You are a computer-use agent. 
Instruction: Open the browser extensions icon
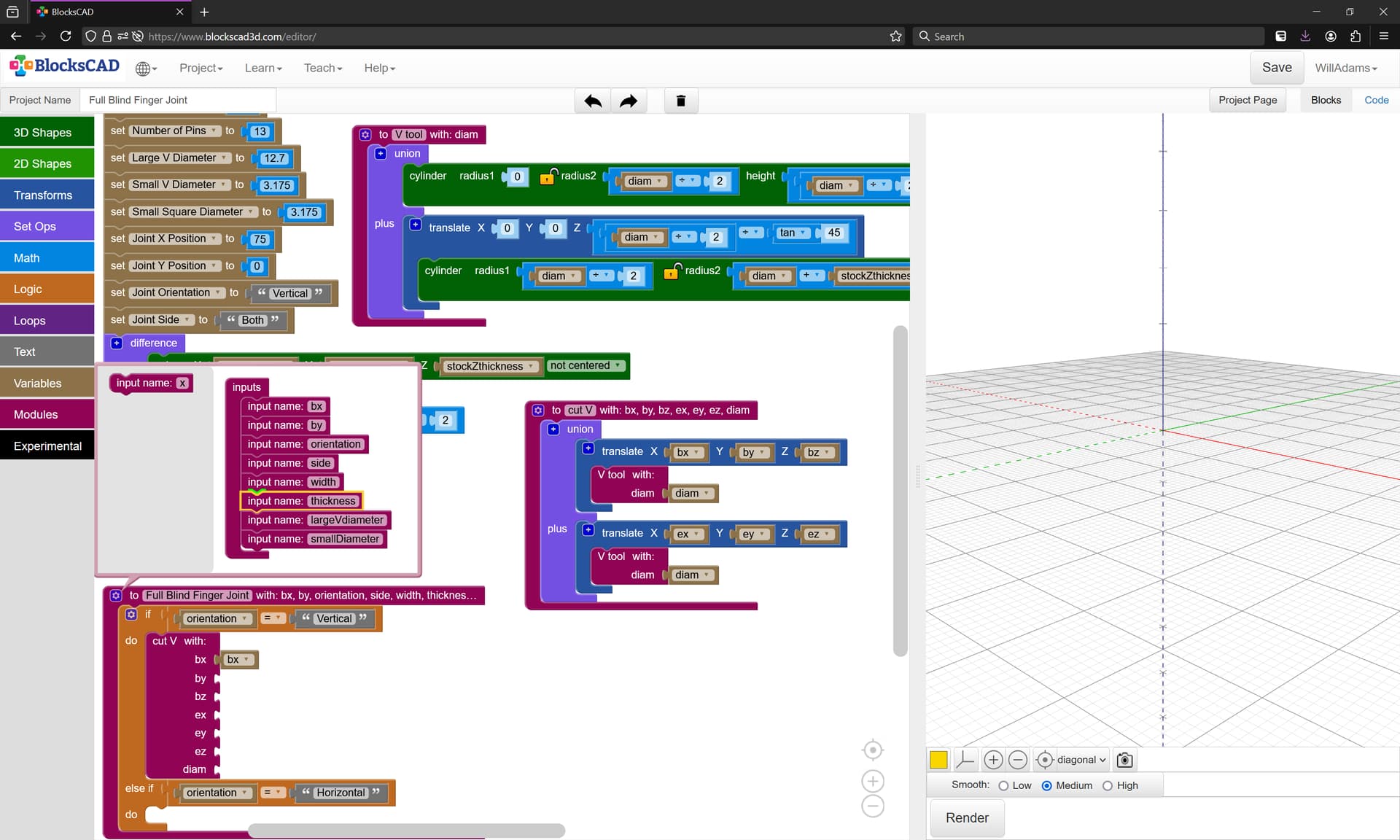click(x=1356, y=36)
